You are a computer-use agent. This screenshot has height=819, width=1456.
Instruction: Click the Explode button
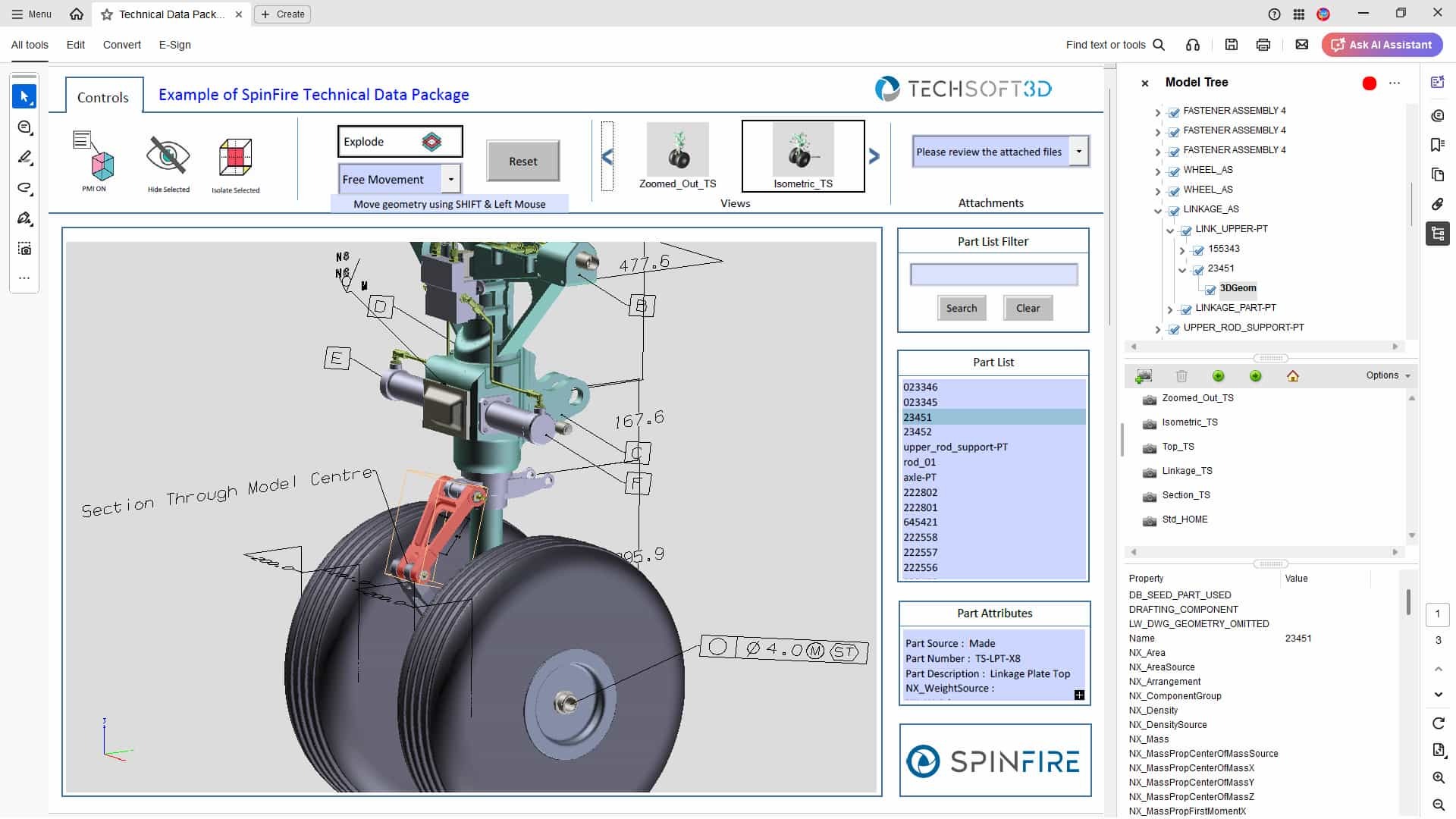click(x=400, y=142)
